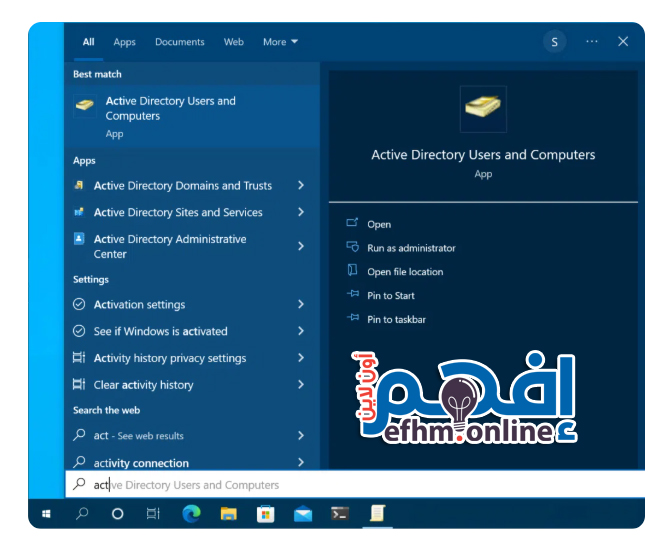Click inside the search text box

click(x=350, y=485)
